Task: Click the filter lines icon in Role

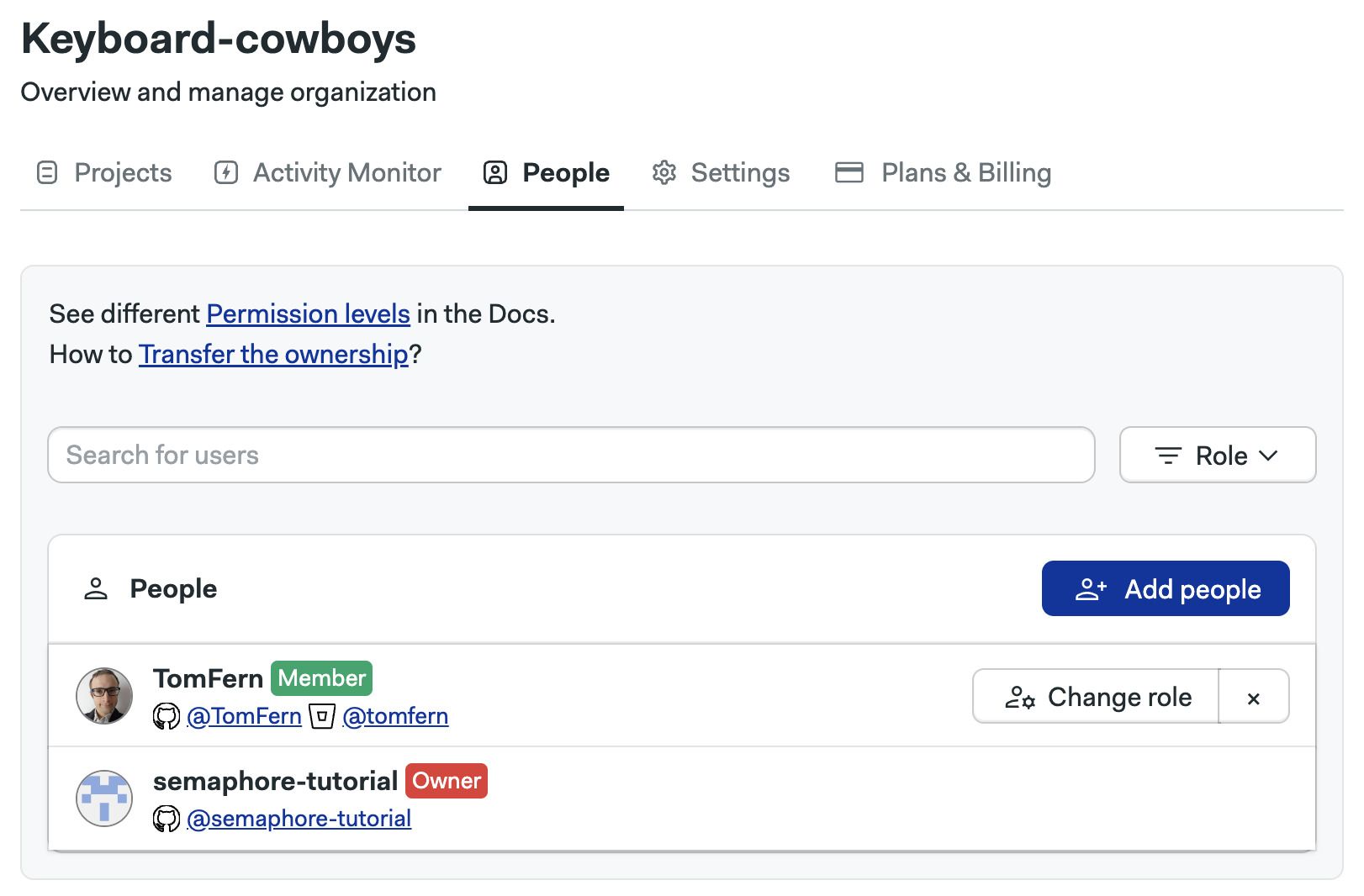Action: tap(1168, 456)
